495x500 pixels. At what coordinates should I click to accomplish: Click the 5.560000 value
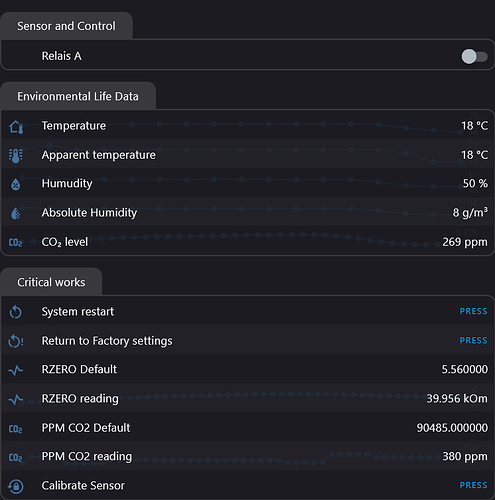click(x=465, y=370)
